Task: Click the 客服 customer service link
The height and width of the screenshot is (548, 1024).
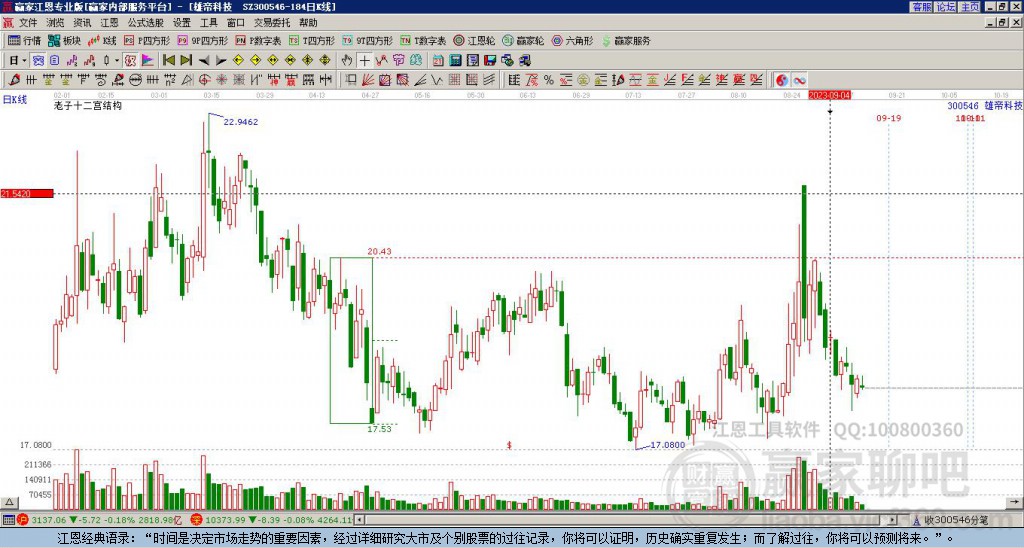Action: [921, 7]
